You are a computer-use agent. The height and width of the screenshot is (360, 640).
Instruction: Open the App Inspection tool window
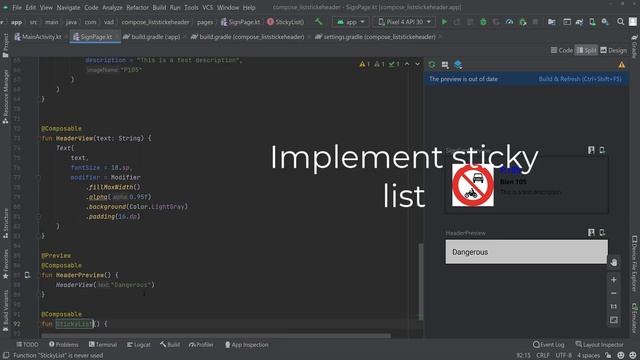click(x=247, y=345)
